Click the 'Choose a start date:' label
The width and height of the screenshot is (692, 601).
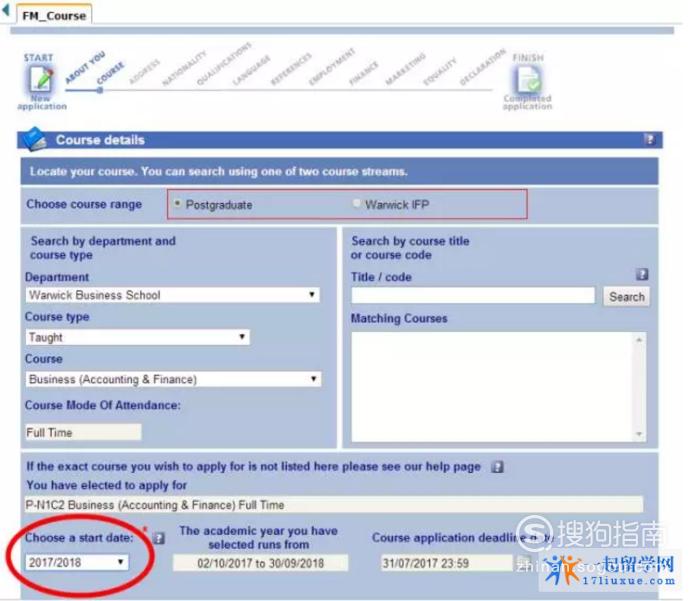click(79, 537)
